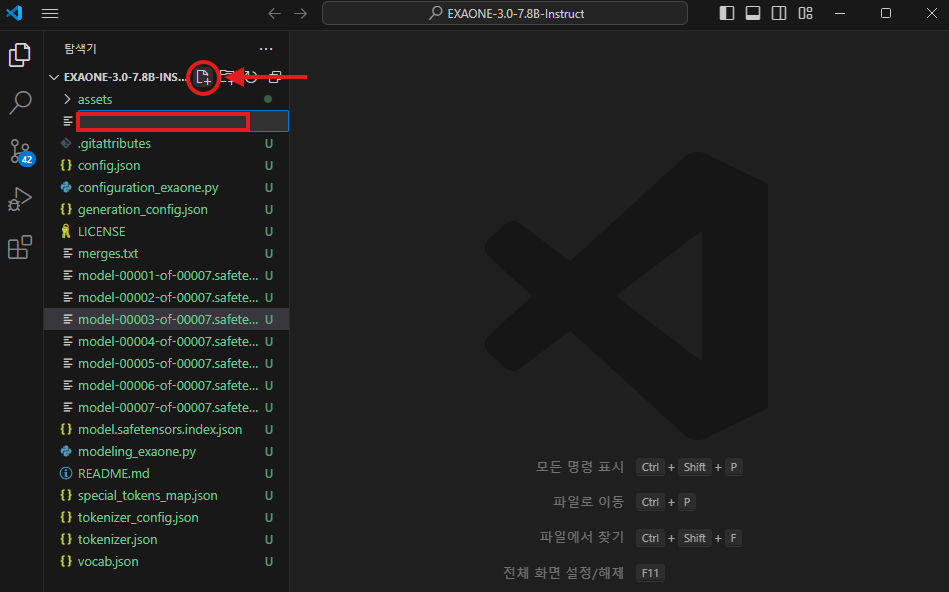Open the Run and Debug view
The width and height of the screenshot is (949, 592).
coord(20,199)
